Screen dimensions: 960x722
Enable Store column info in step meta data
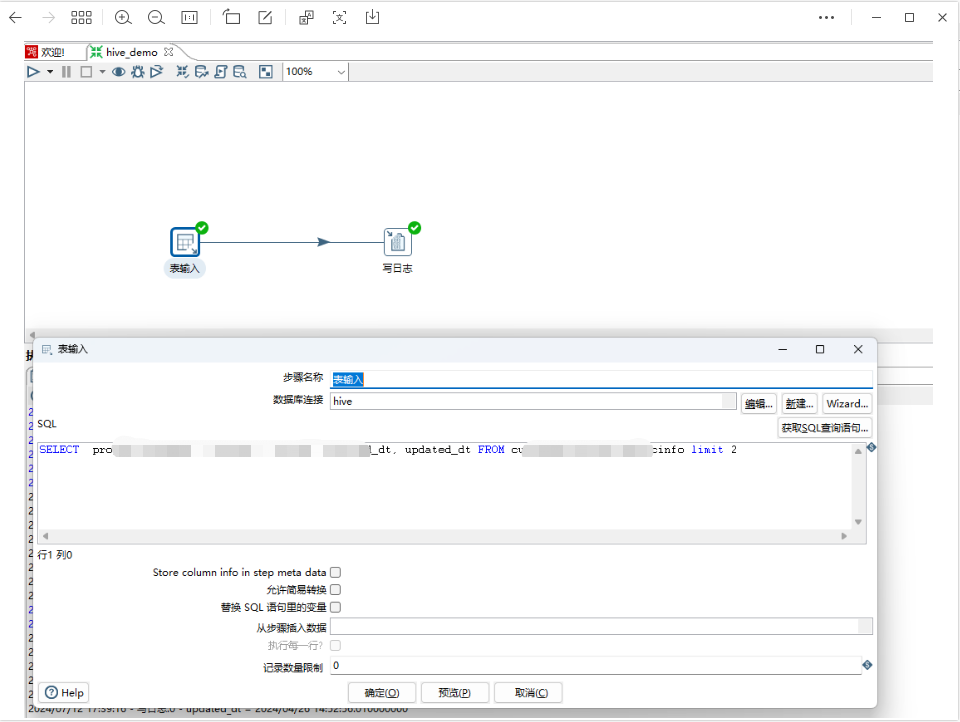click(x=336, y=573)
